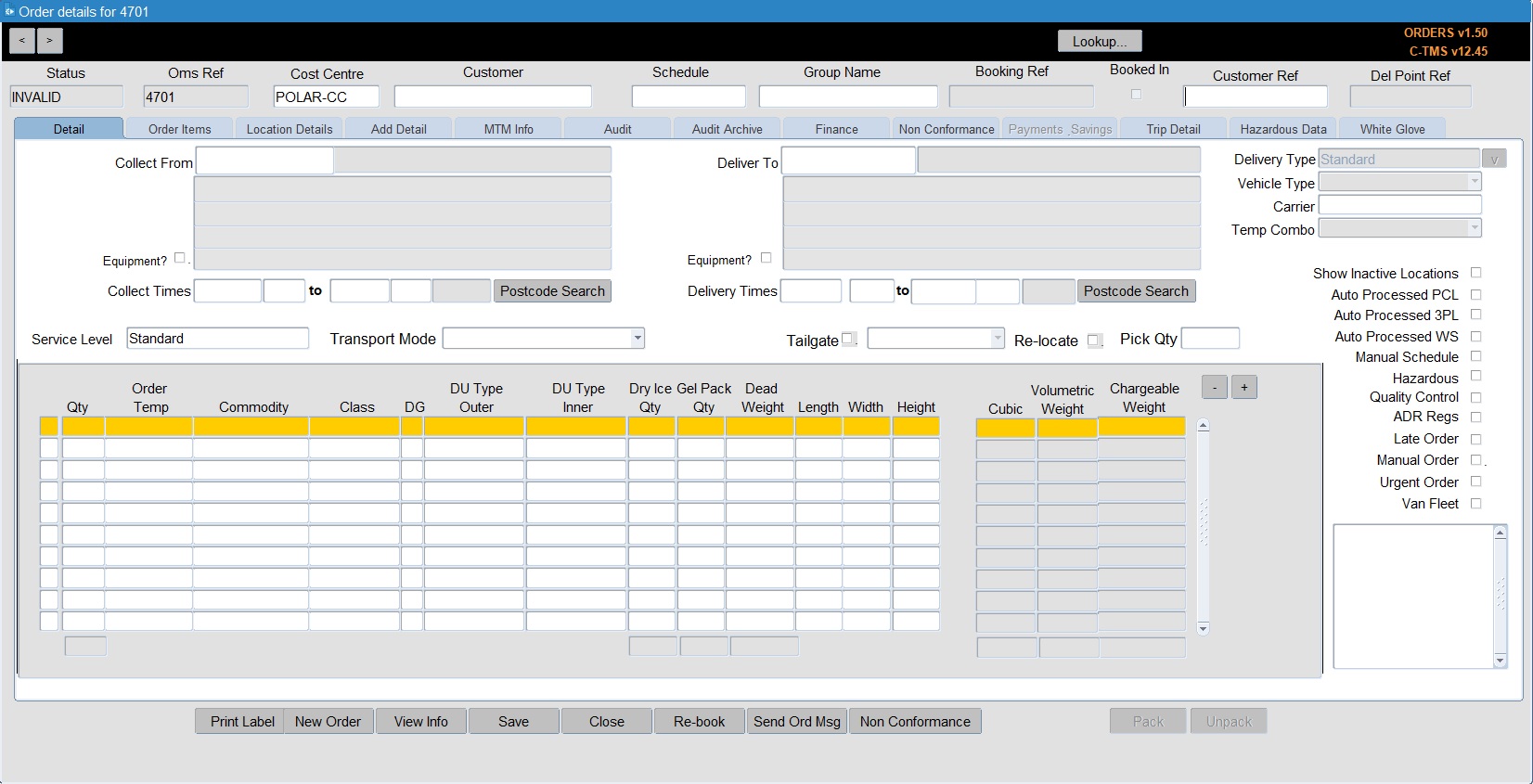Switch to the Order Items tab

180,129
